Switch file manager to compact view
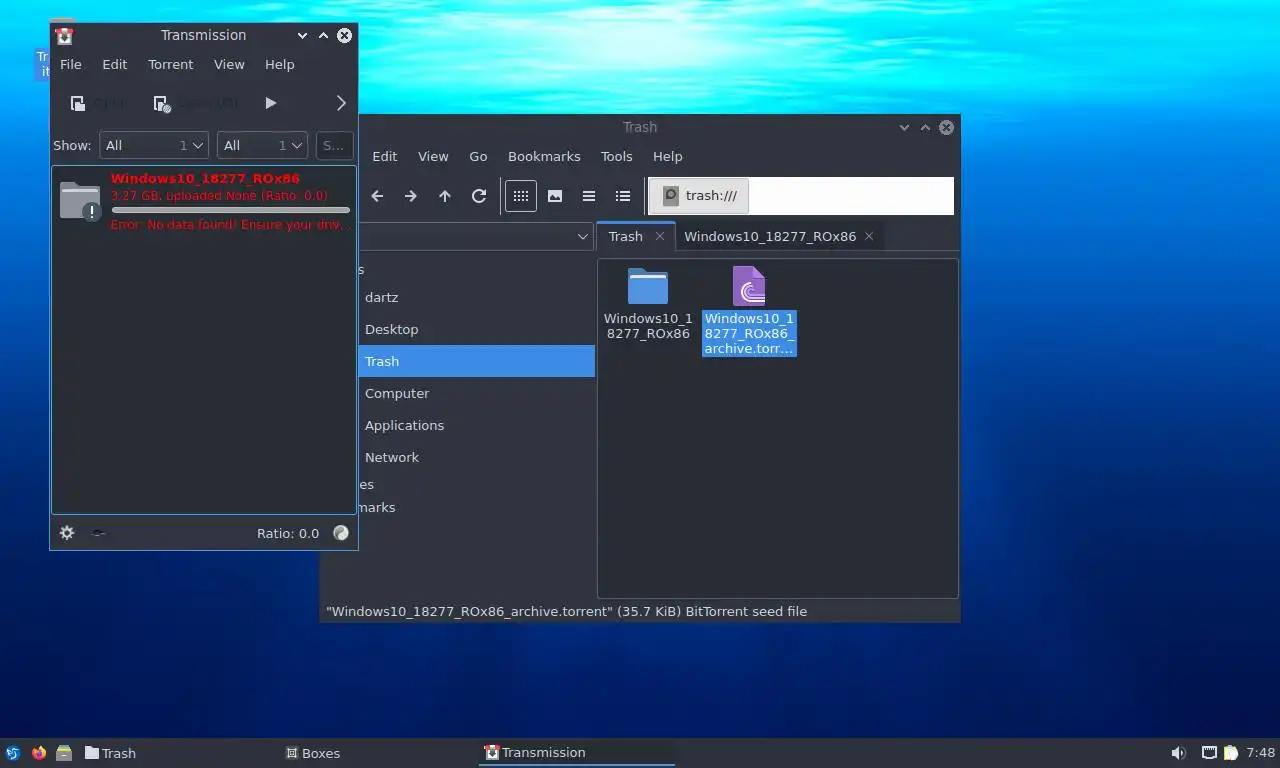Screen dimensions: 1280x768 [589, 196]
